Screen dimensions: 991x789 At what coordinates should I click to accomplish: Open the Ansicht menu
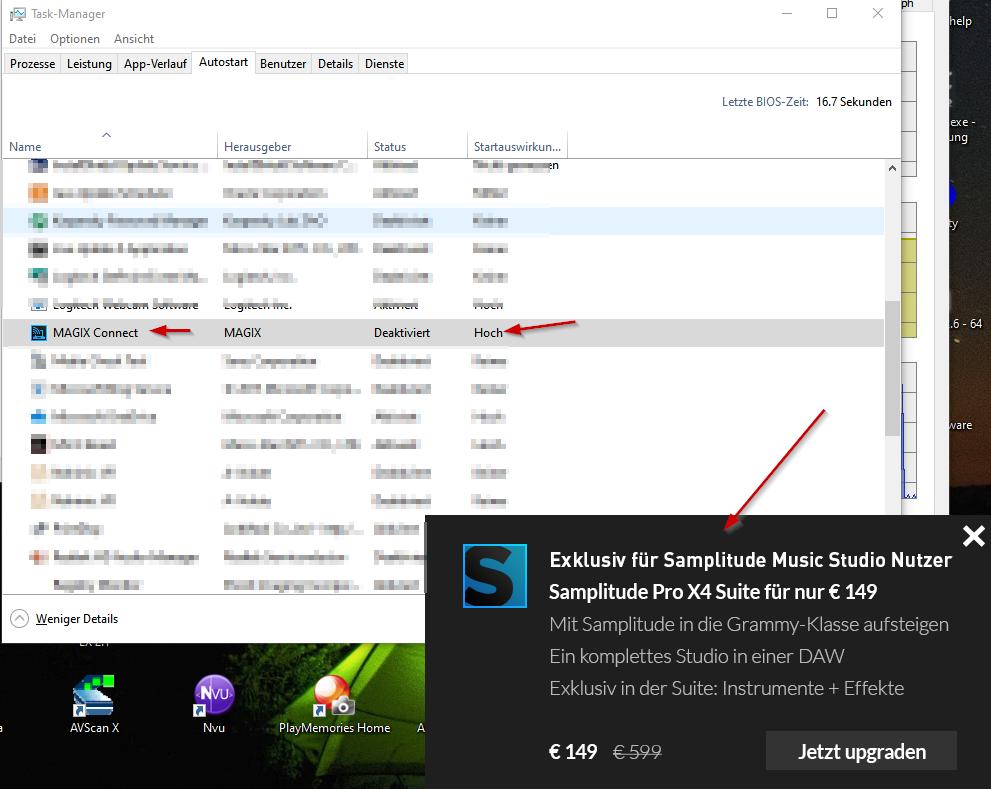pyautogui.click(x=133, y=39)
